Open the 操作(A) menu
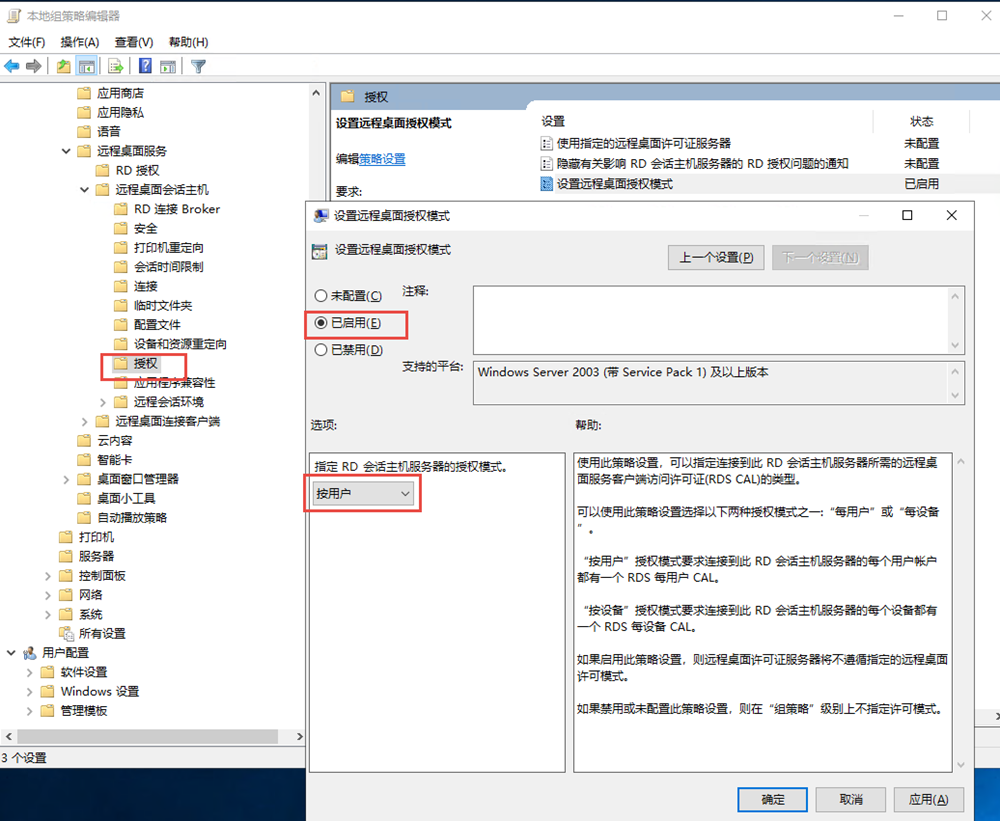Viewport: 1000px width, 821px height. (80, 42)
